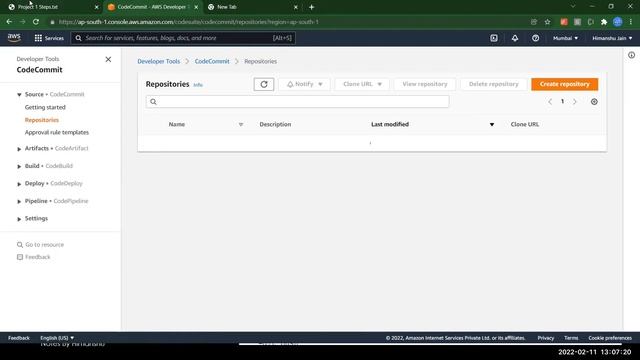Click Go to resource search field
Image resolution: width=640 pixels, height=360 pixels.
point(44,245)
